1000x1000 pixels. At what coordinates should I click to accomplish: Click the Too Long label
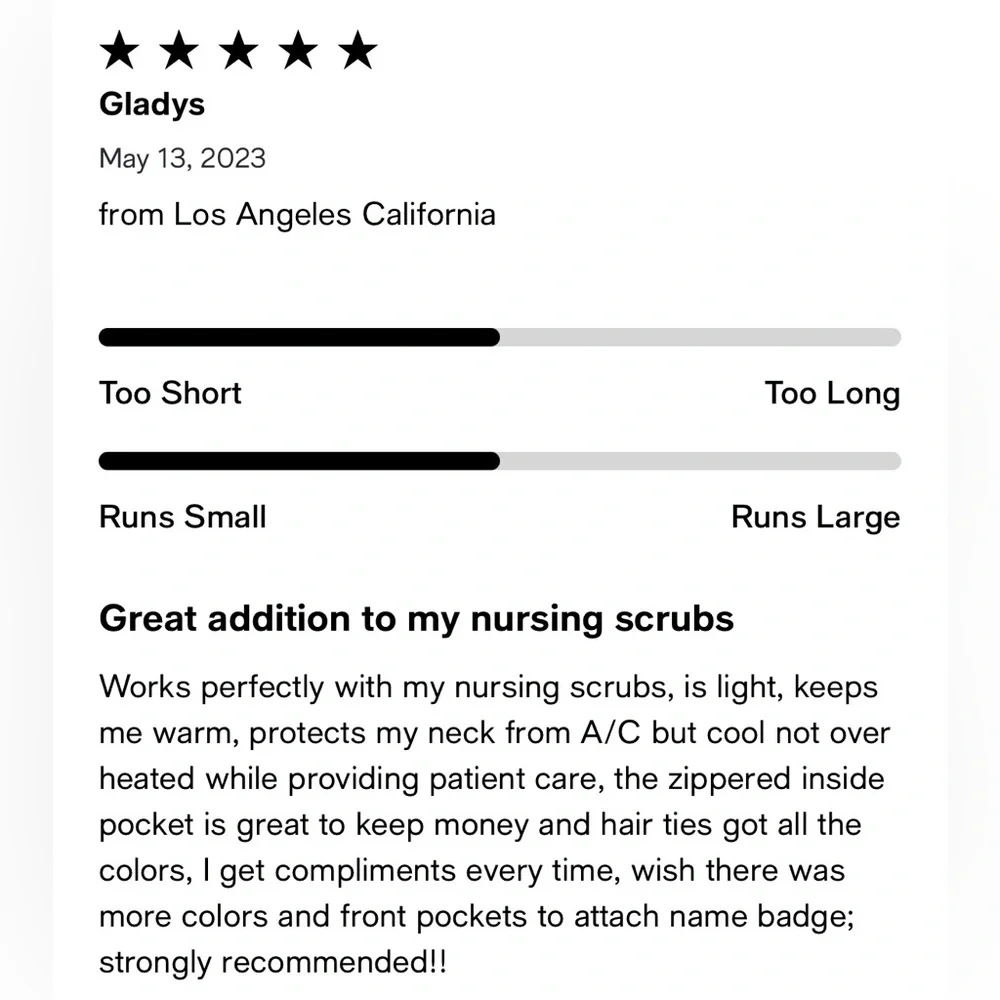(832, 393)
